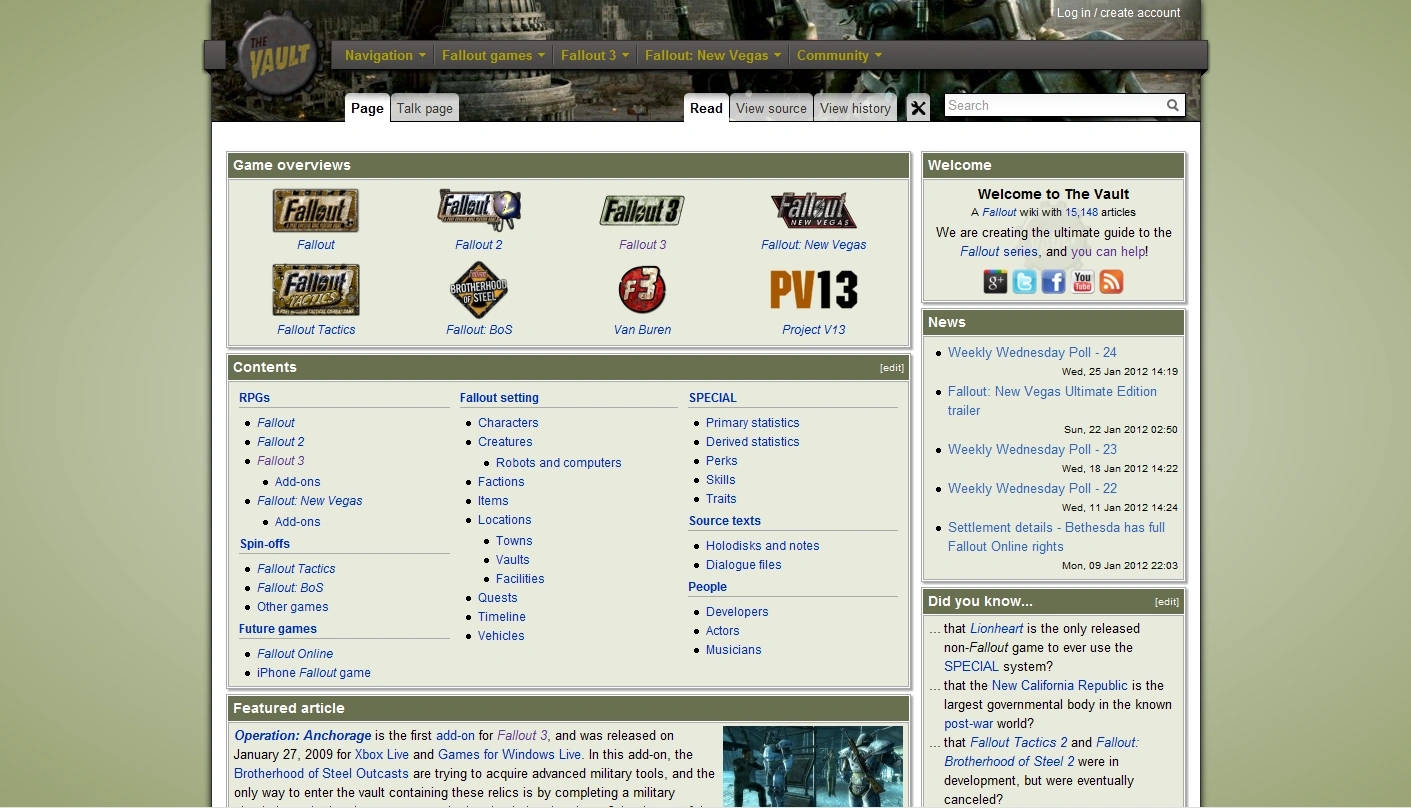Open New Vegas Ultimate Edition trailer news

click(1052, 401)
